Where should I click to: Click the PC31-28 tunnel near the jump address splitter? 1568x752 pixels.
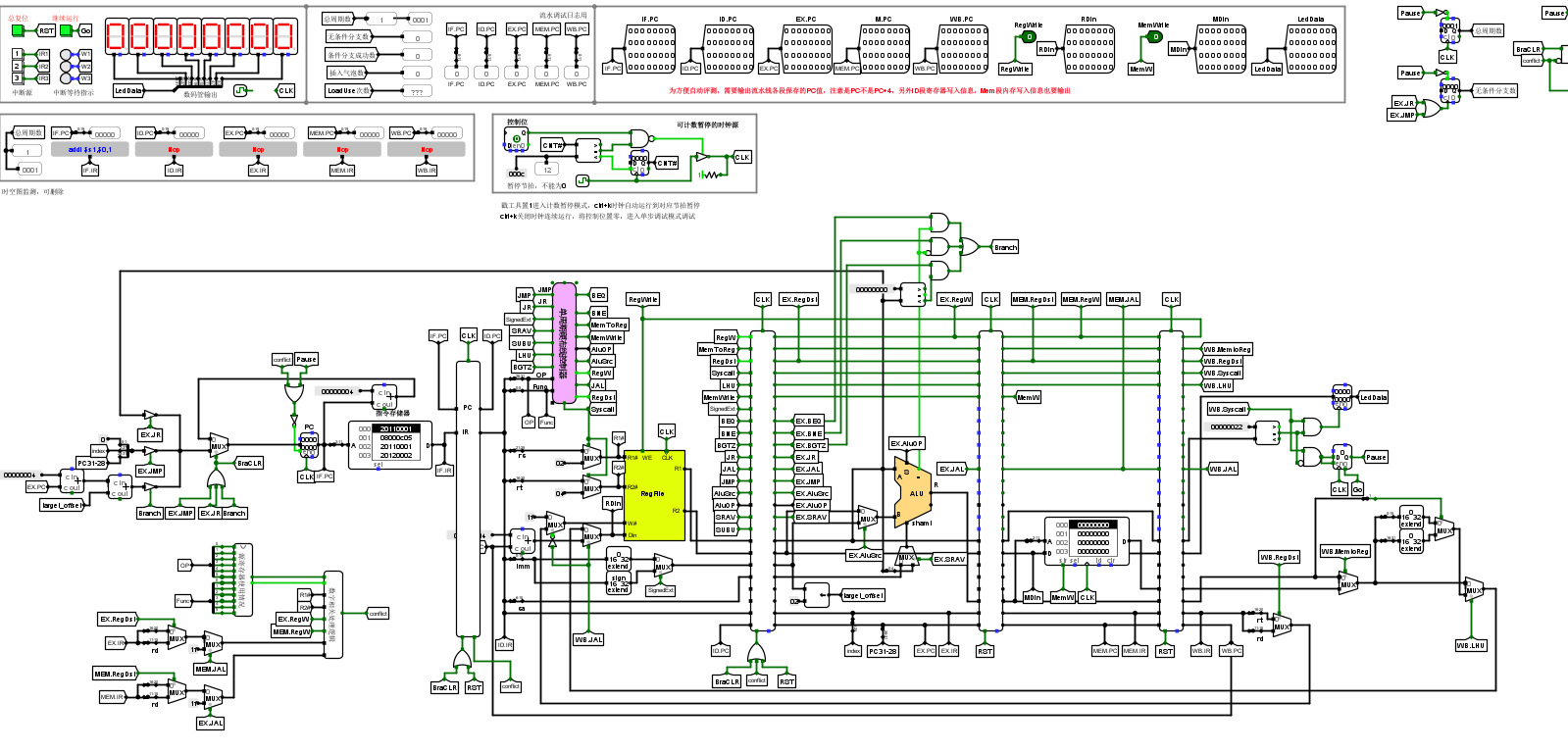click(91, 463)
